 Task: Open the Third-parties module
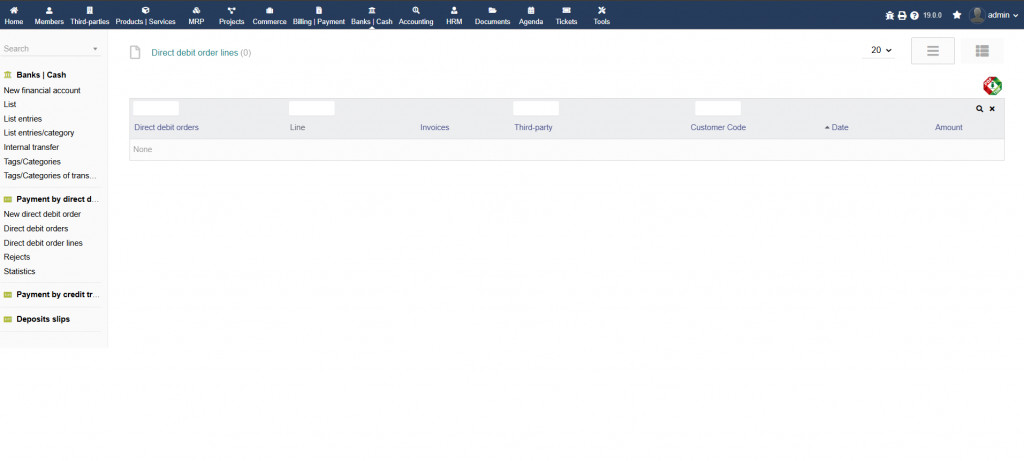point(89,15)
